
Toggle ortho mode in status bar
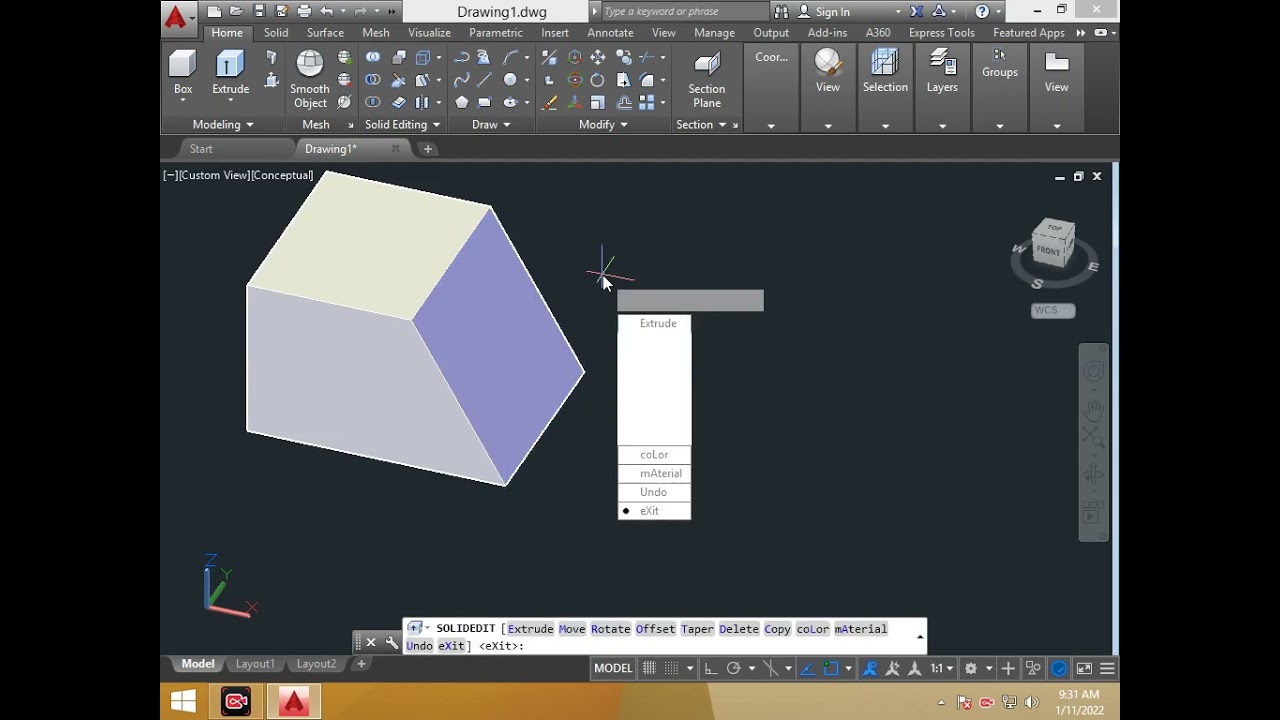tap(710, 668)
